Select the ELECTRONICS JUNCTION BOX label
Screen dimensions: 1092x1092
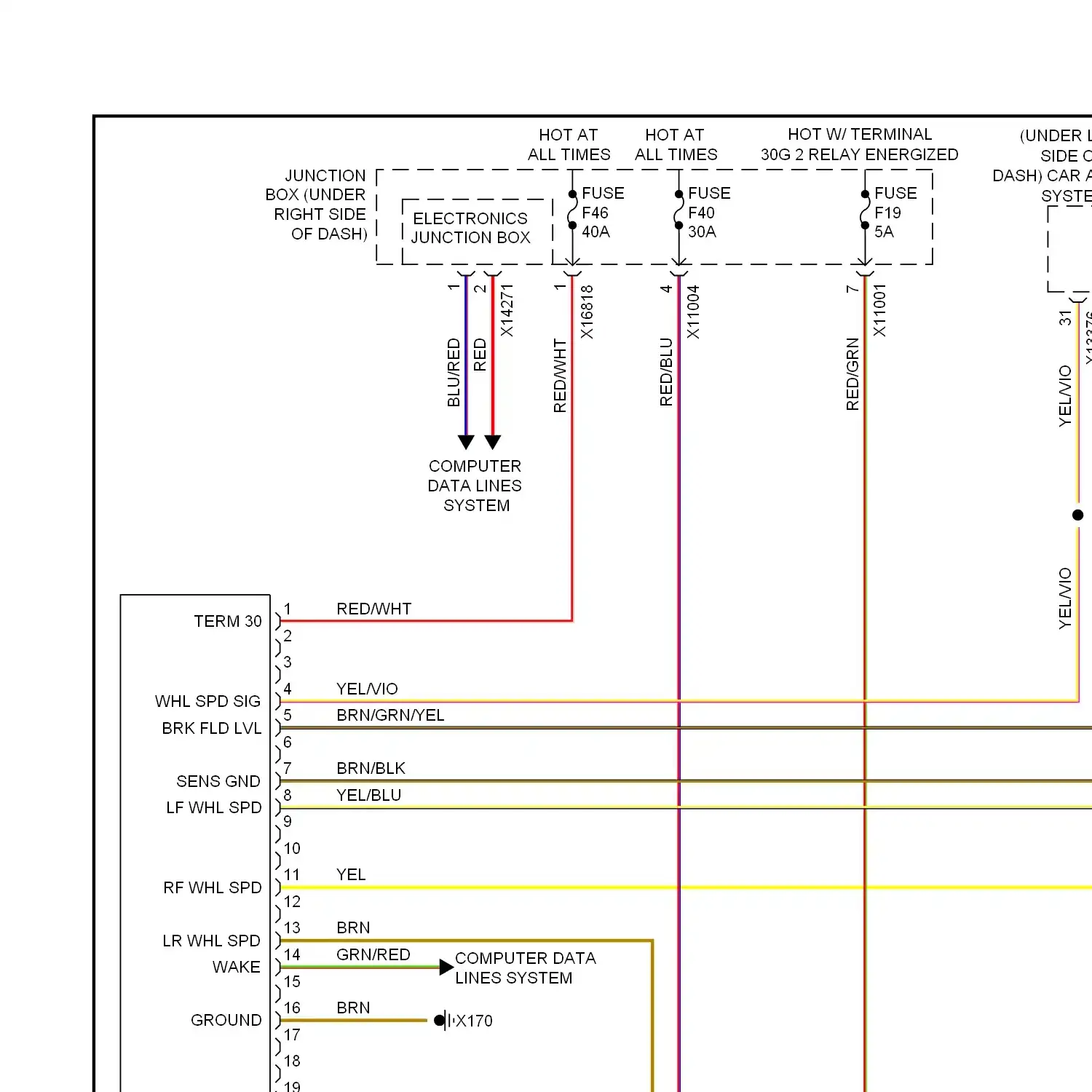(x=470, y=228)
